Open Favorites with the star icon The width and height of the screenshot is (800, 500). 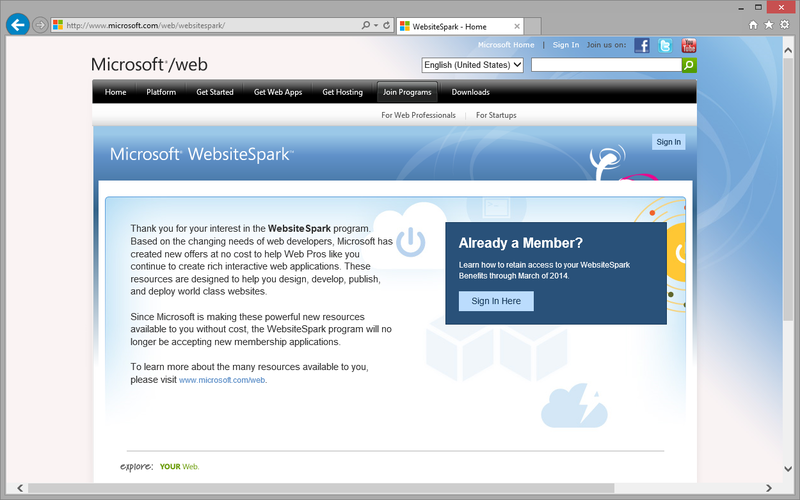[769, 24]
